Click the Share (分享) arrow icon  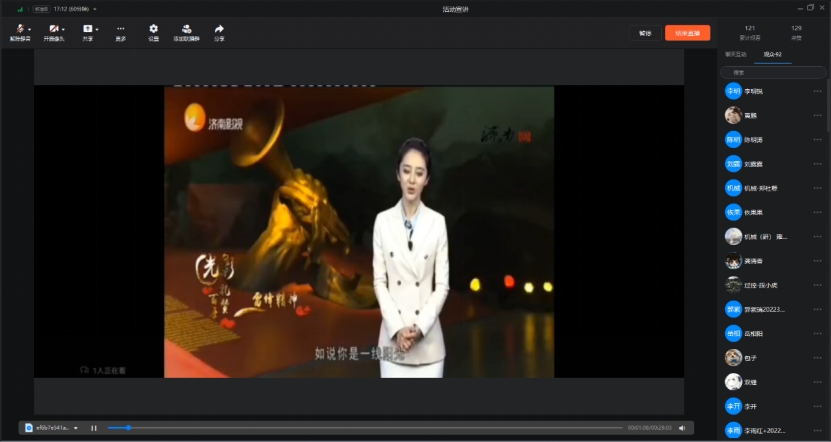click(x=219, y=29)
